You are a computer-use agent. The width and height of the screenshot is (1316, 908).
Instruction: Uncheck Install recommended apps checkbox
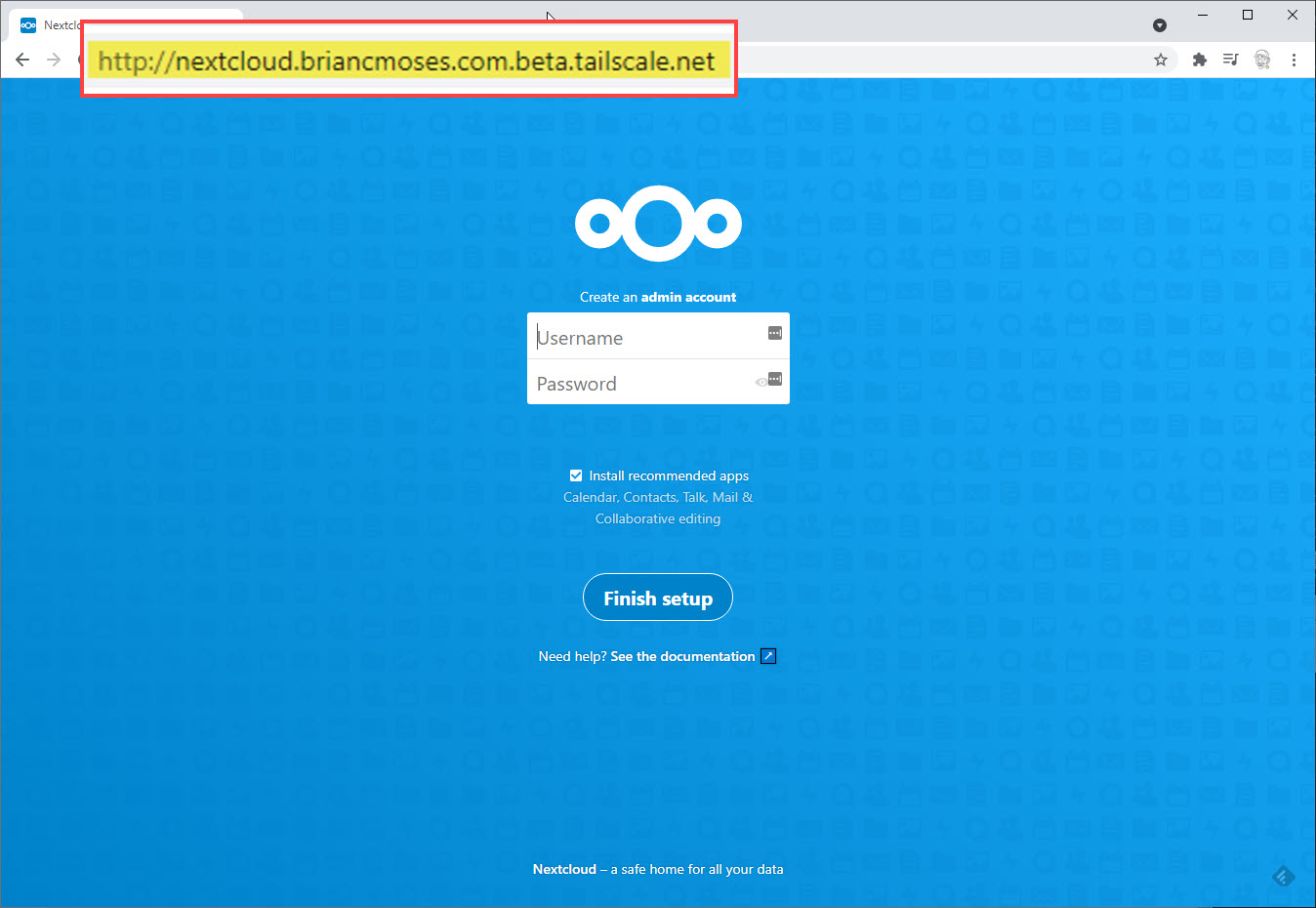tap(576, 475)
